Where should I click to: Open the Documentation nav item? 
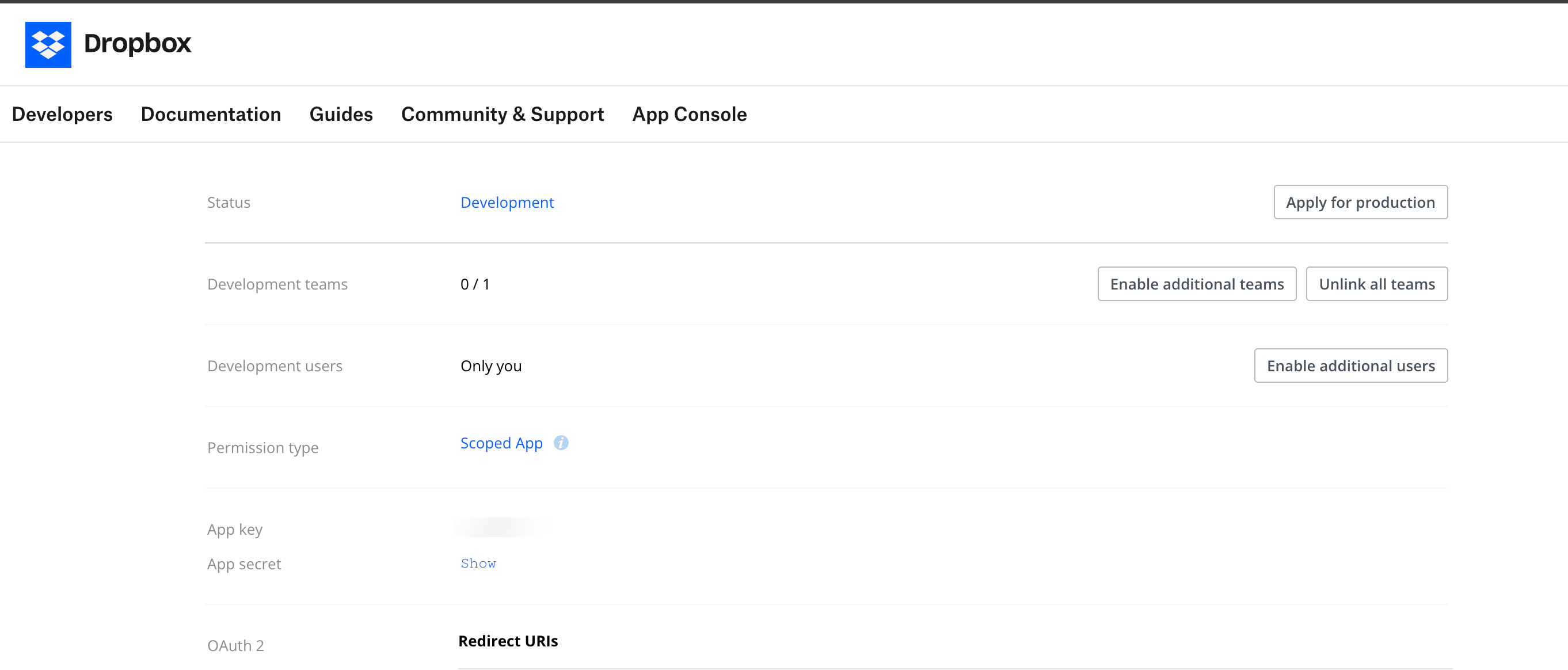211,114
